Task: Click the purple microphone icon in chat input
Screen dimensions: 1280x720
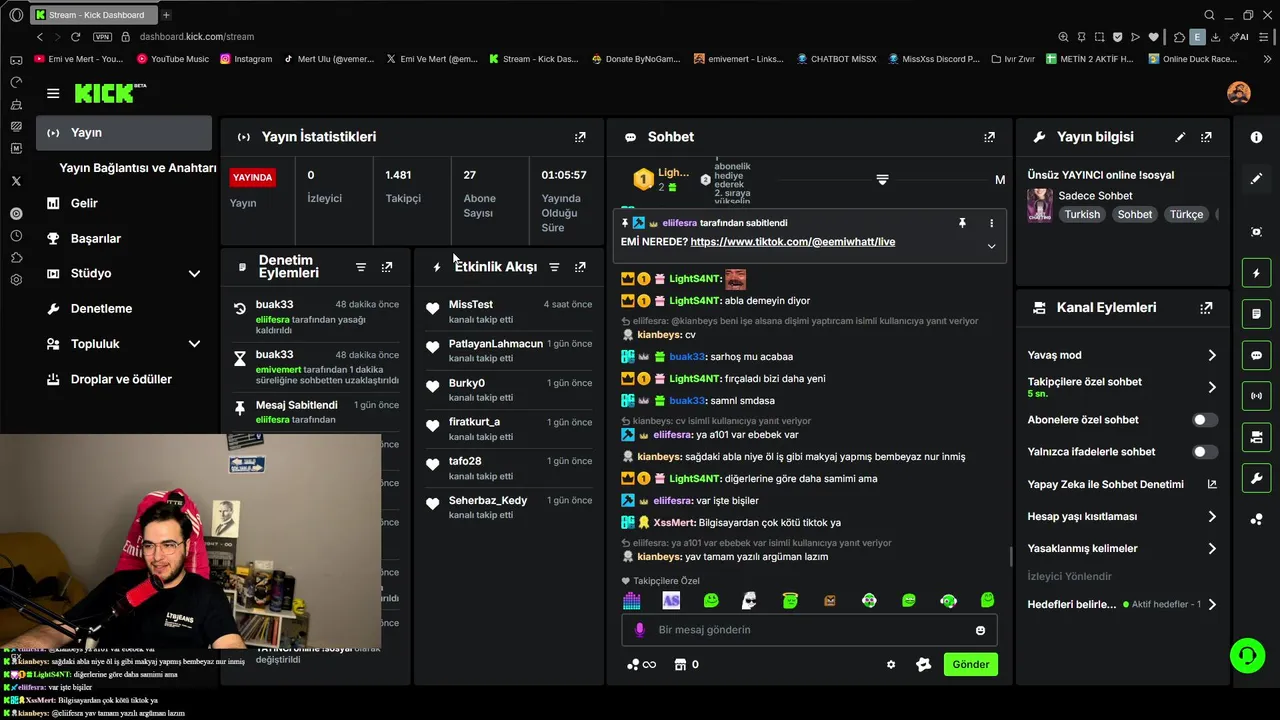Action: click(640, 630)
